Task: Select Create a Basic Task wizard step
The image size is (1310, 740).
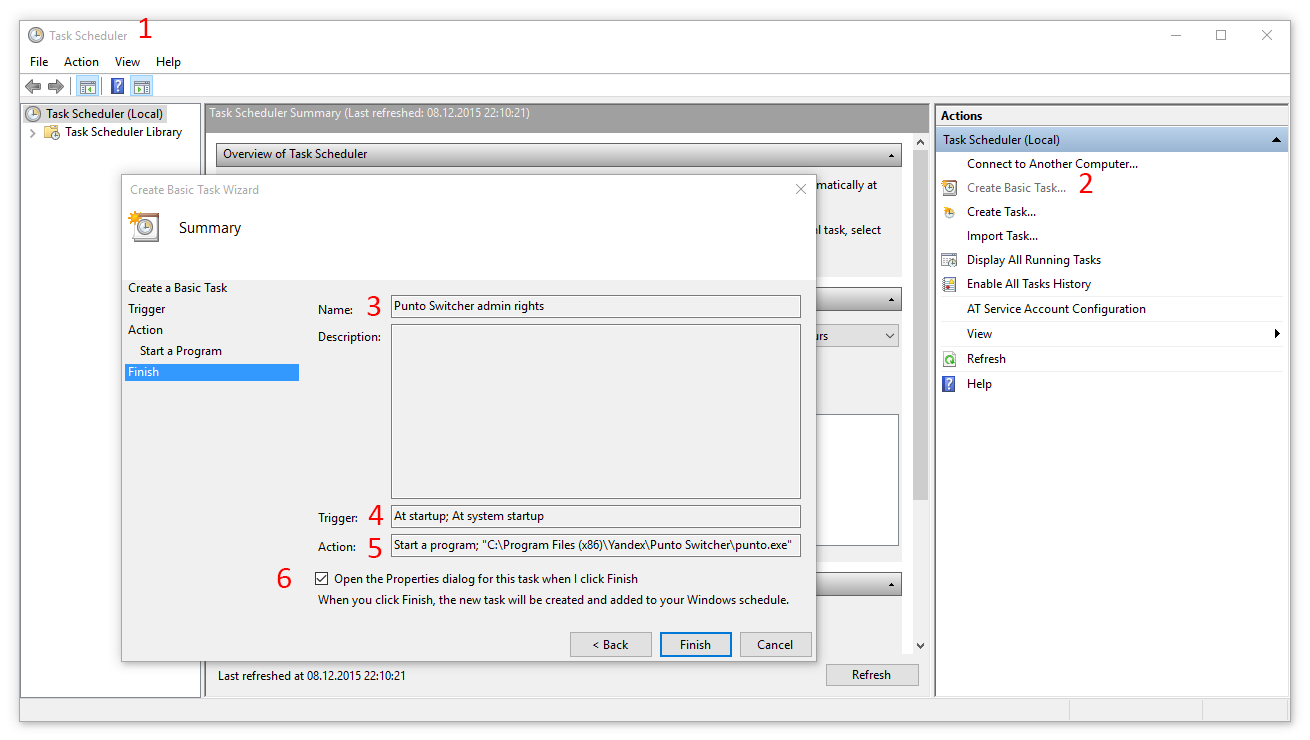Action: (178, 288)
